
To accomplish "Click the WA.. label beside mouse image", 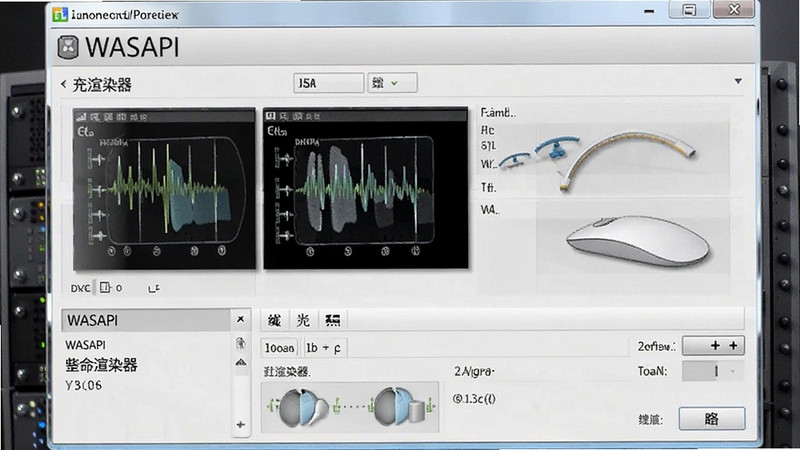I will click(x=490, y=210).
